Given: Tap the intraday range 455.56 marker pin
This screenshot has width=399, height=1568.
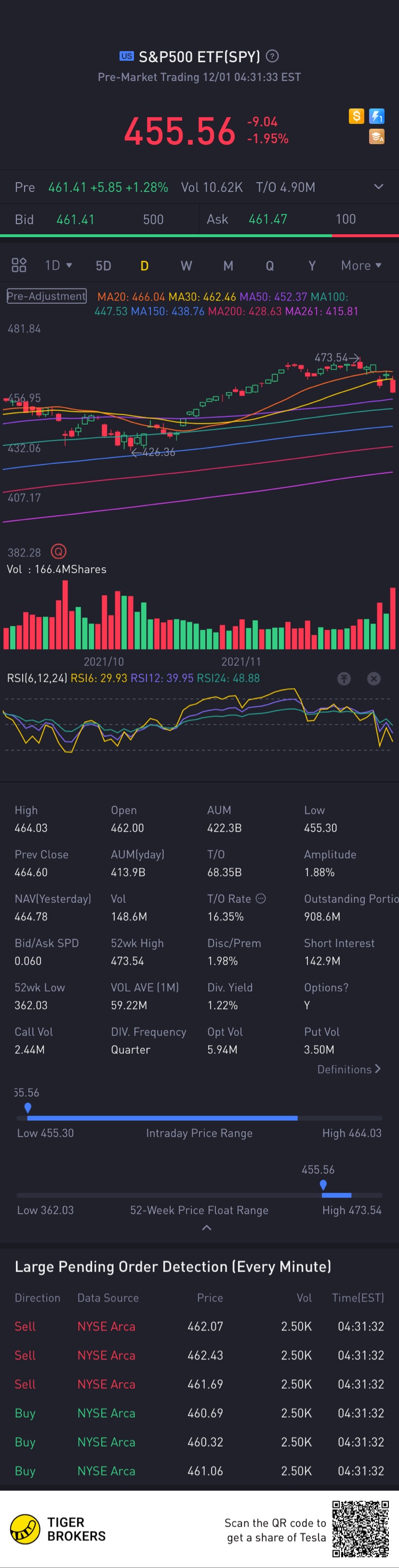Looking at the screenshot, I should (x=27, y=1108).
